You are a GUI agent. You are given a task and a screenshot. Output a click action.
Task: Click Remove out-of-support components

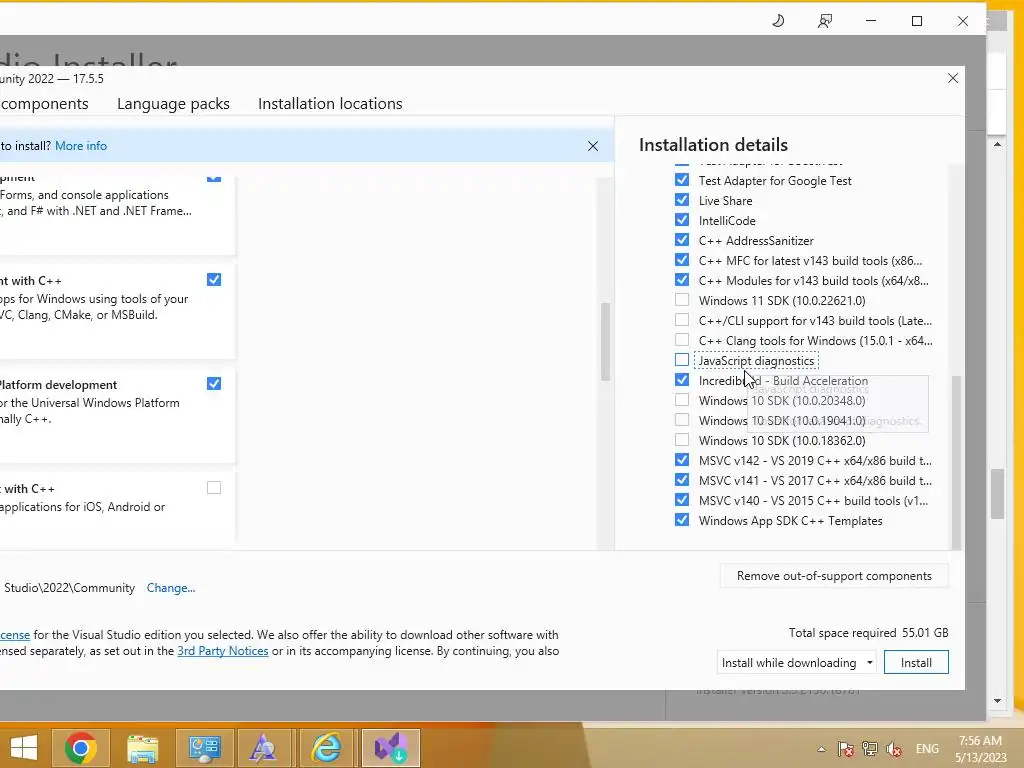[x=834, y=576]
